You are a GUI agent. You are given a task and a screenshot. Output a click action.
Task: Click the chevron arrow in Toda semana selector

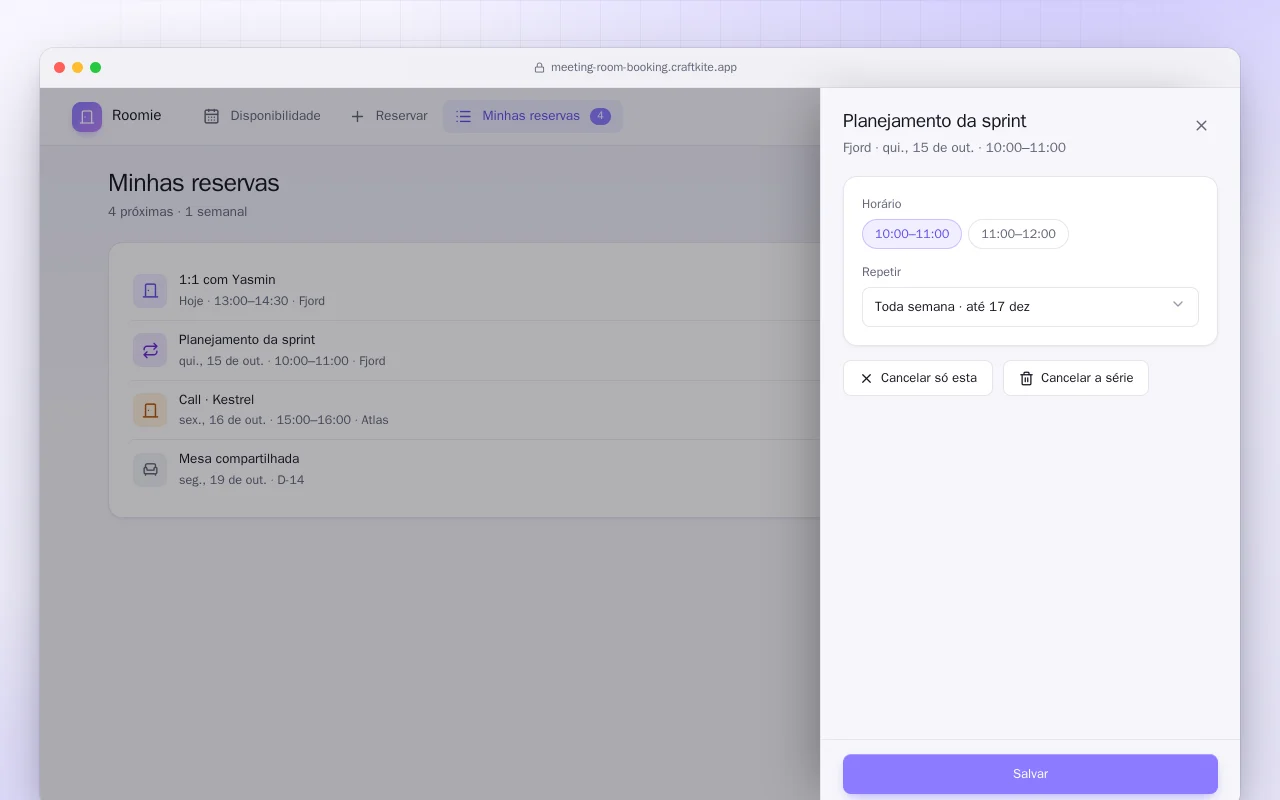tap(1178, 305)
